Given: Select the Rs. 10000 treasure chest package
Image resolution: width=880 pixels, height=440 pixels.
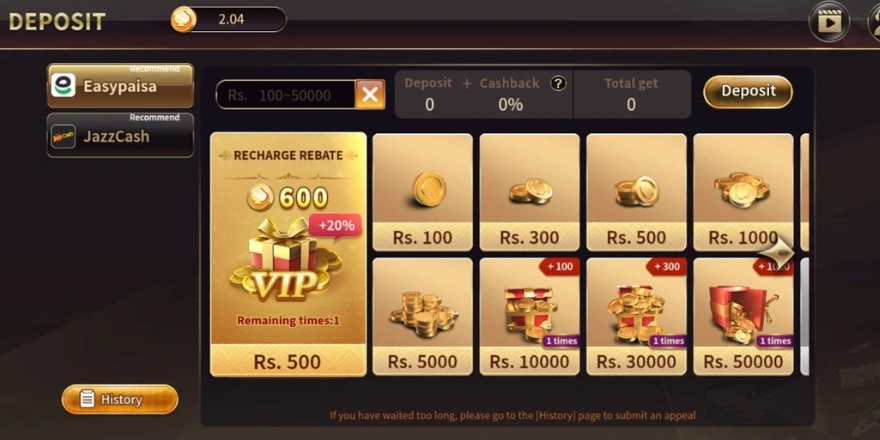Looking at the screenshot, I should point(529,317).
